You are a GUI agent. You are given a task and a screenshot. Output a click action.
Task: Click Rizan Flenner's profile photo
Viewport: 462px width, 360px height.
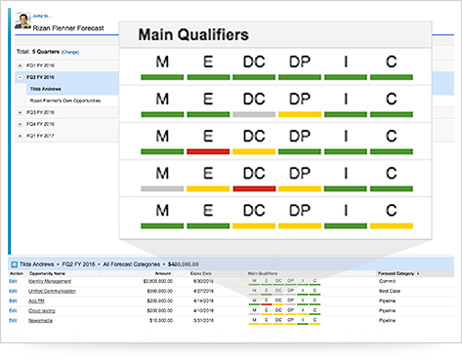coord(23,21)
